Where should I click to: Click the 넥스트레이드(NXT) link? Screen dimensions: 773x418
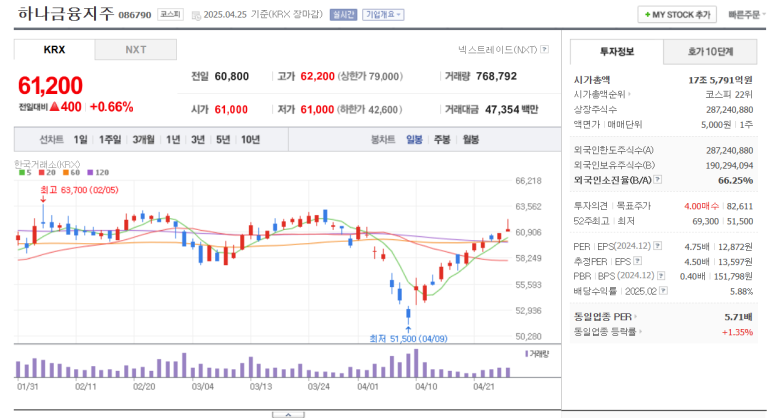coord(497,49)
